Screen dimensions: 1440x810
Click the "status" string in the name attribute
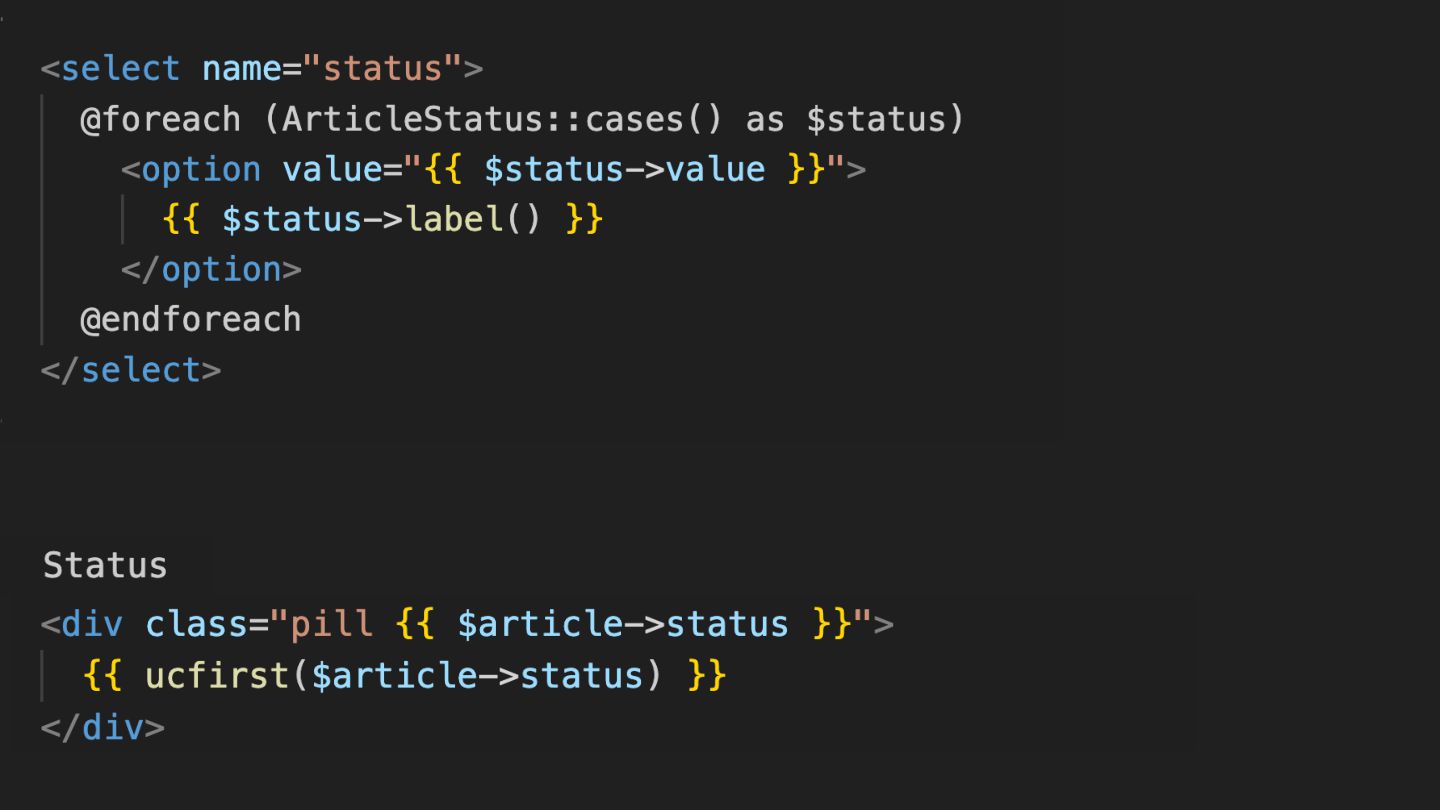382,69
